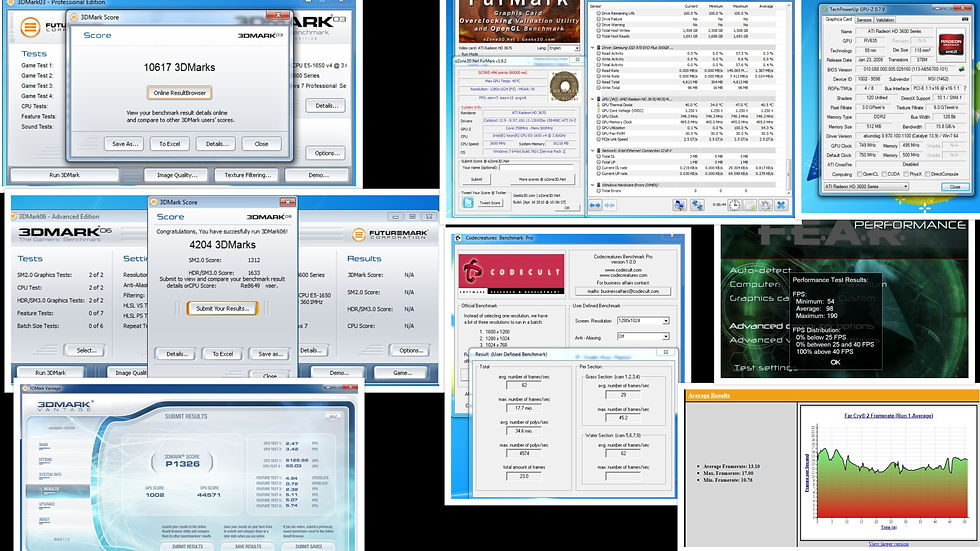Image resolution: width=980 pixels, height=551 pixels.
Task: Click More scores @ oZone3D.Net button
Action: (542, 179)
